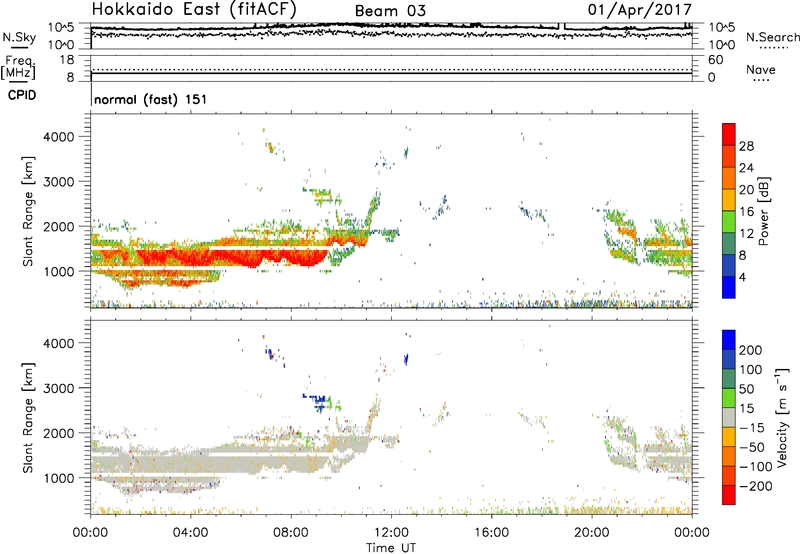The height and width of the screenshot is (554, 800).
Task: Click the '16:00' time axis label
Action: click(x=491, y=533)
